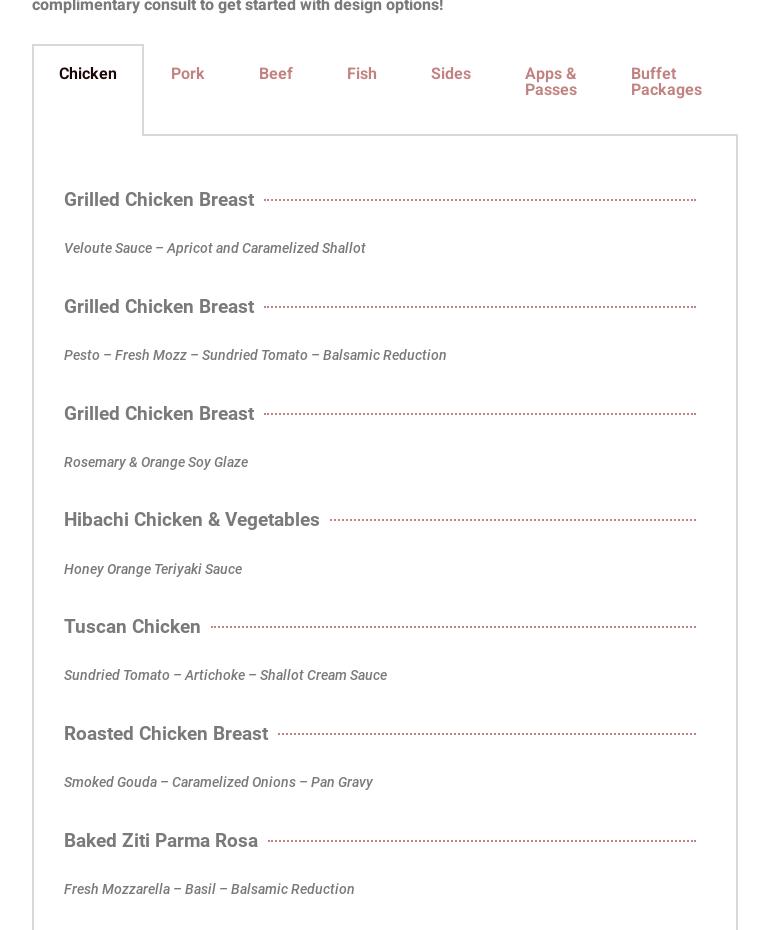Switch to the Sides tab

(x=450, y=74)
